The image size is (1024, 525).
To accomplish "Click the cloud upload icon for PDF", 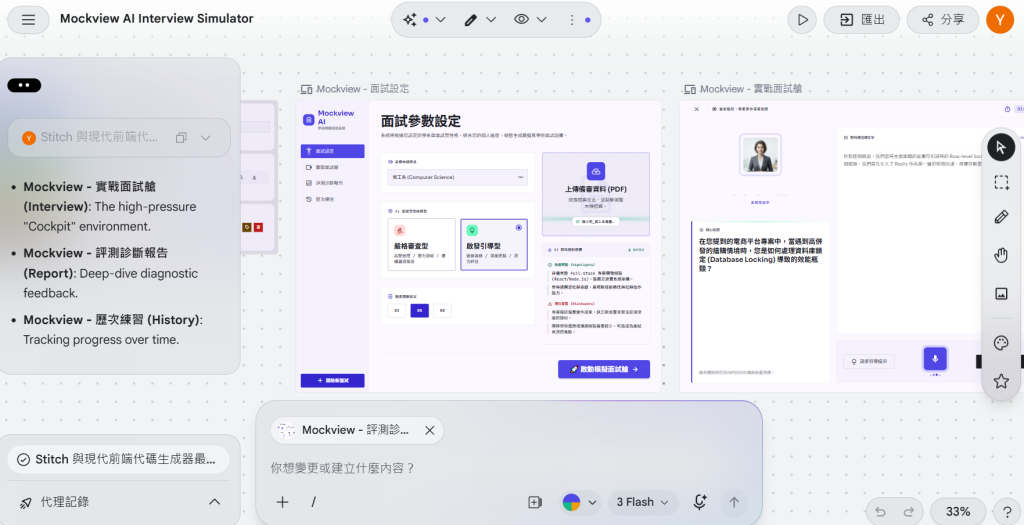I will tap(596, 171).
